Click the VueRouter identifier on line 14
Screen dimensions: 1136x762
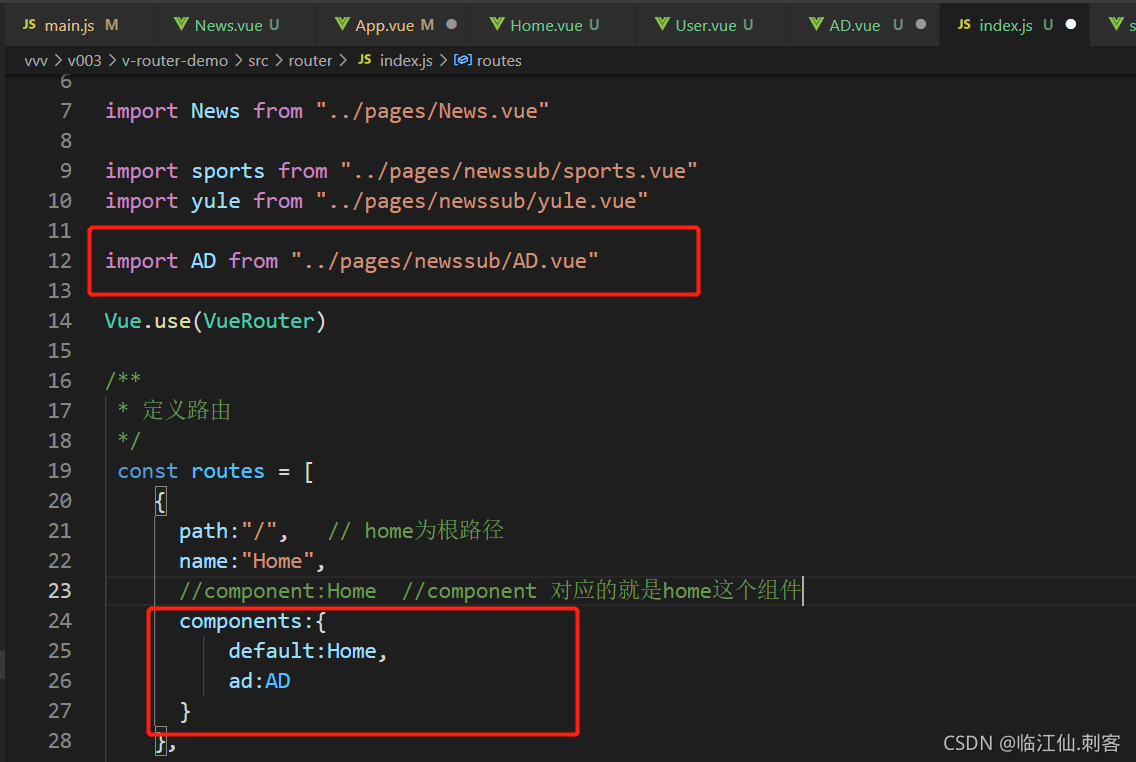pos(259,321)
